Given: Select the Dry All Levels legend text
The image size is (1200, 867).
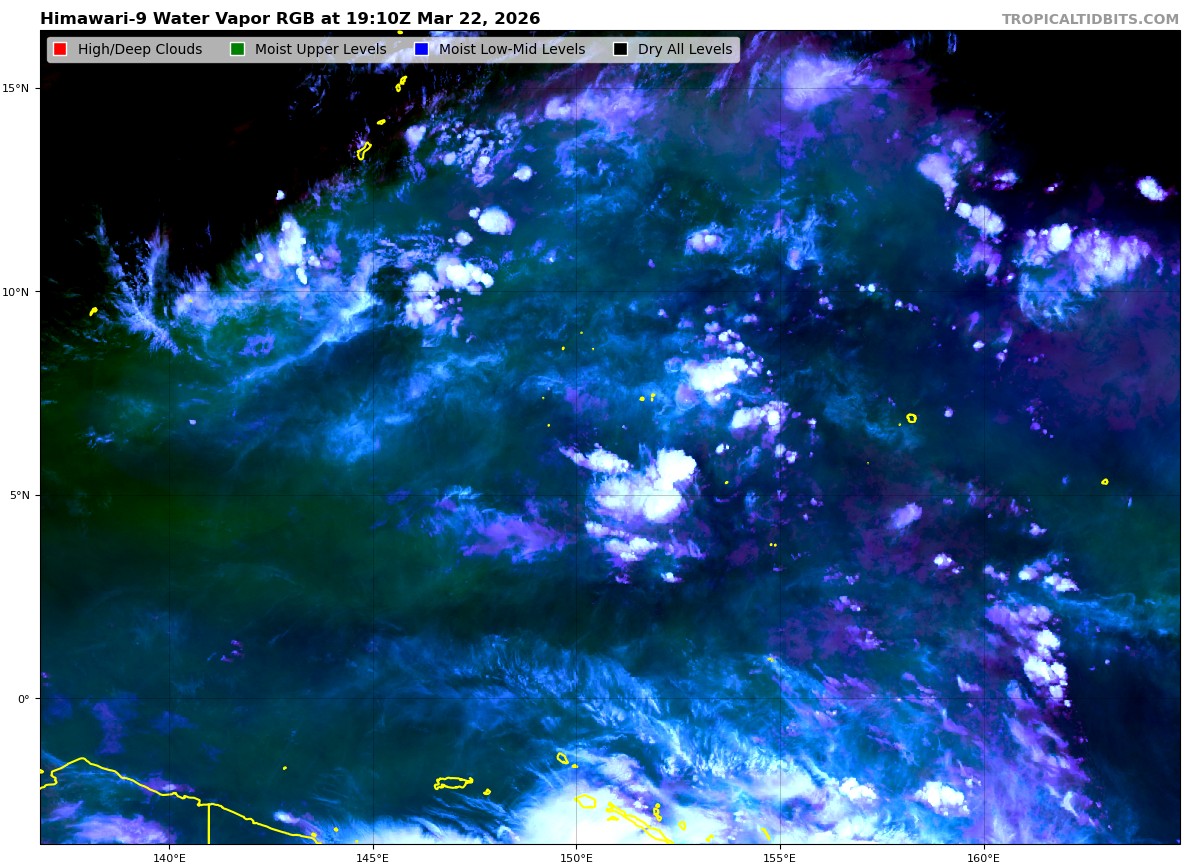Looking at the screenshot, I should click(684, 50).
